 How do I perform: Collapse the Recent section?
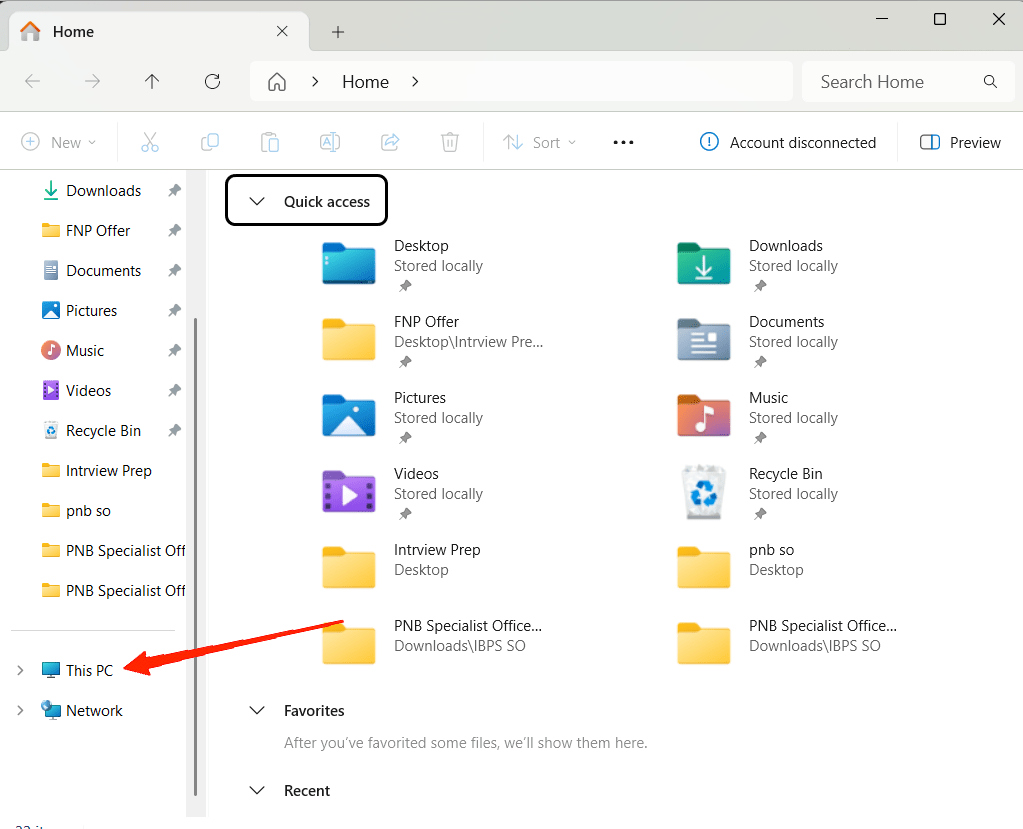[257, 791]
